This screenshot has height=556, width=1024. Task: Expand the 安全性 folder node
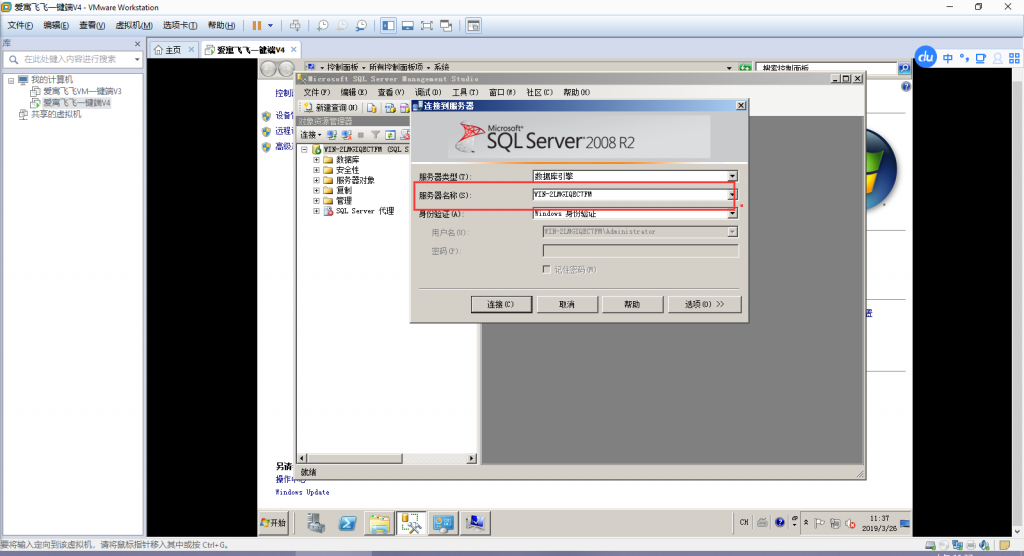coord(316,170)
